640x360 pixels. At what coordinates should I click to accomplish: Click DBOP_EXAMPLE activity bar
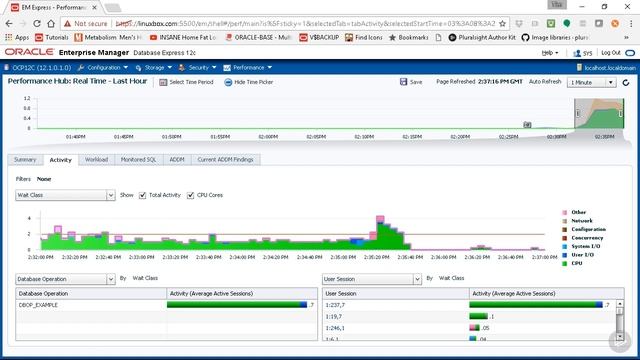point(237,305)
